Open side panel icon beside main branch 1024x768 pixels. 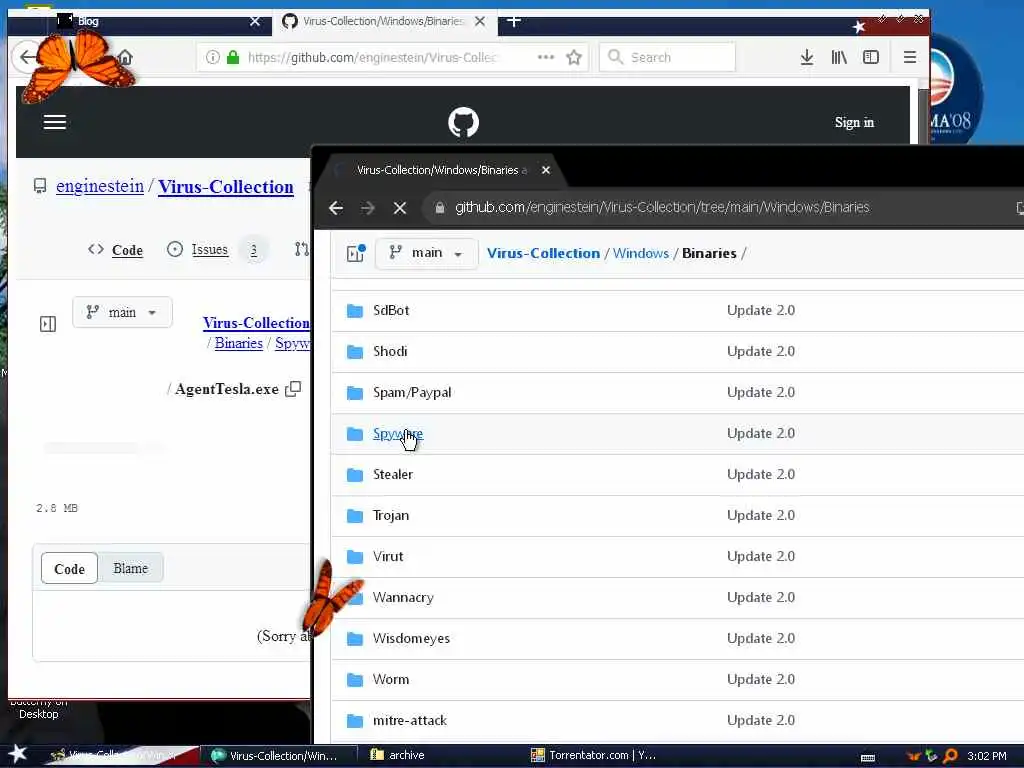coord(356,253)
